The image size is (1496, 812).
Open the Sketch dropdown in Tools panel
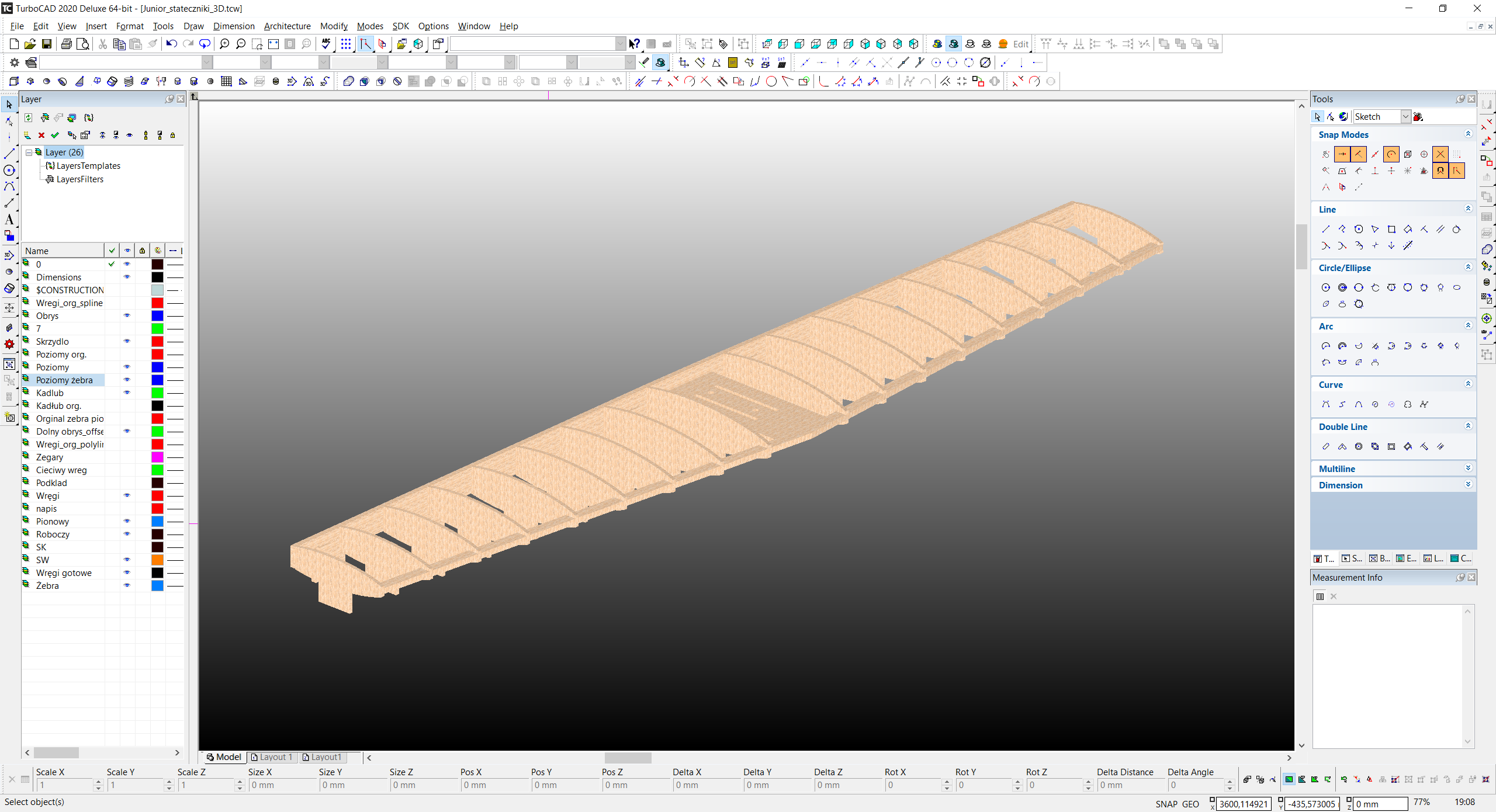[x=1405, y=117]
